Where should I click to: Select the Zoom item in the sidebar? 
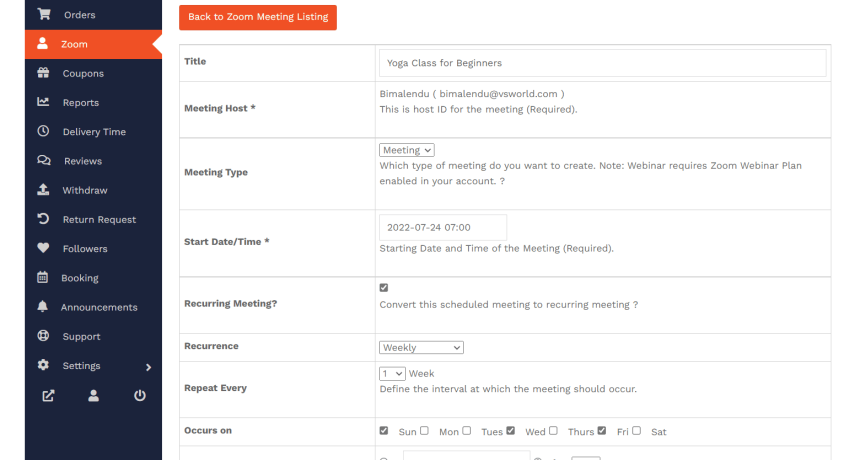coord(93,44)
